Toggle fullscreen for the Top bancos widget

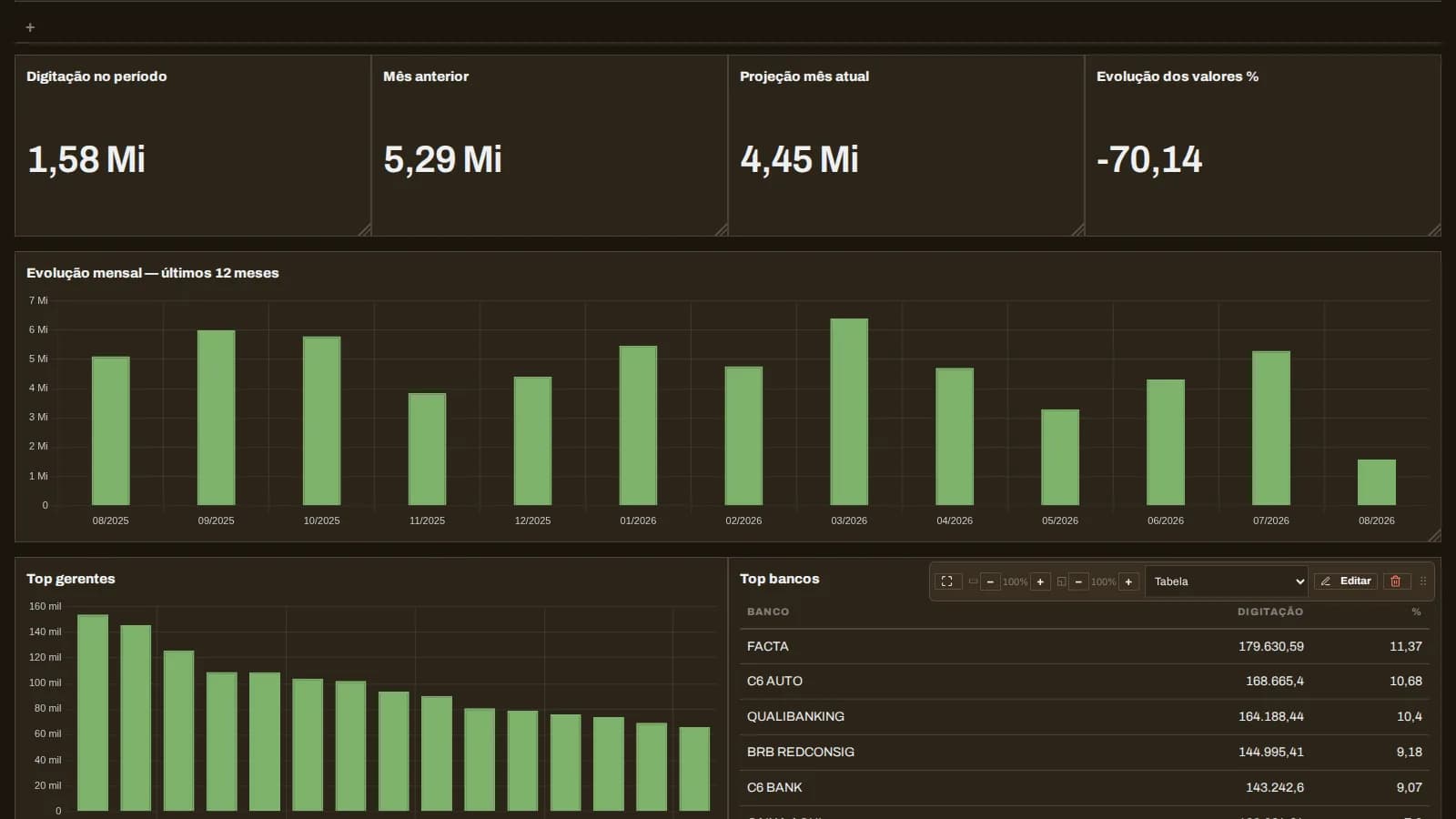947,581
